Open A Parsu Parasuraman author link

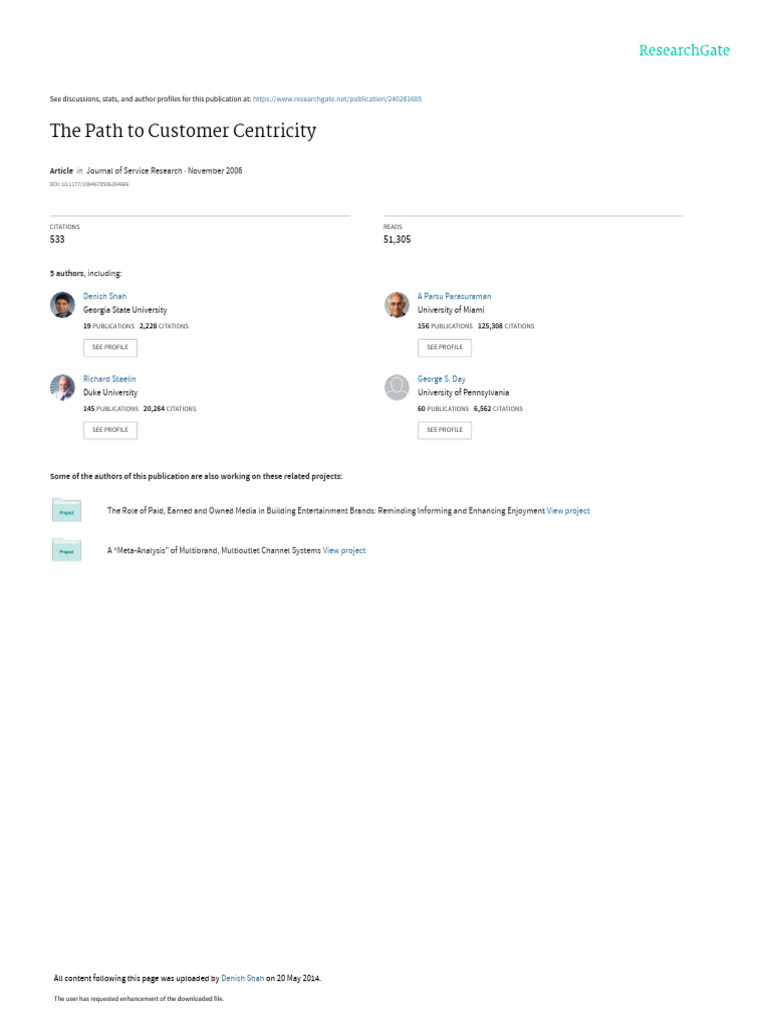(454, 296)
